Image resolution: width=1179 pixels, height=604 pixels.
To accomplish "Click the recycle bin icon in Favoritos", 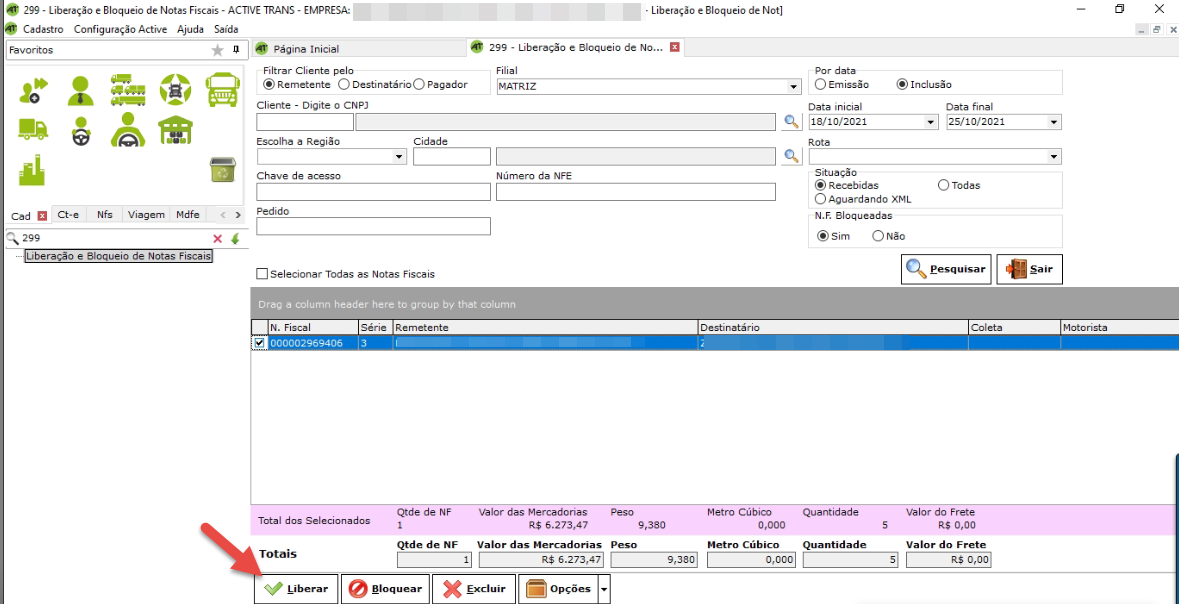I will [222, 170].
